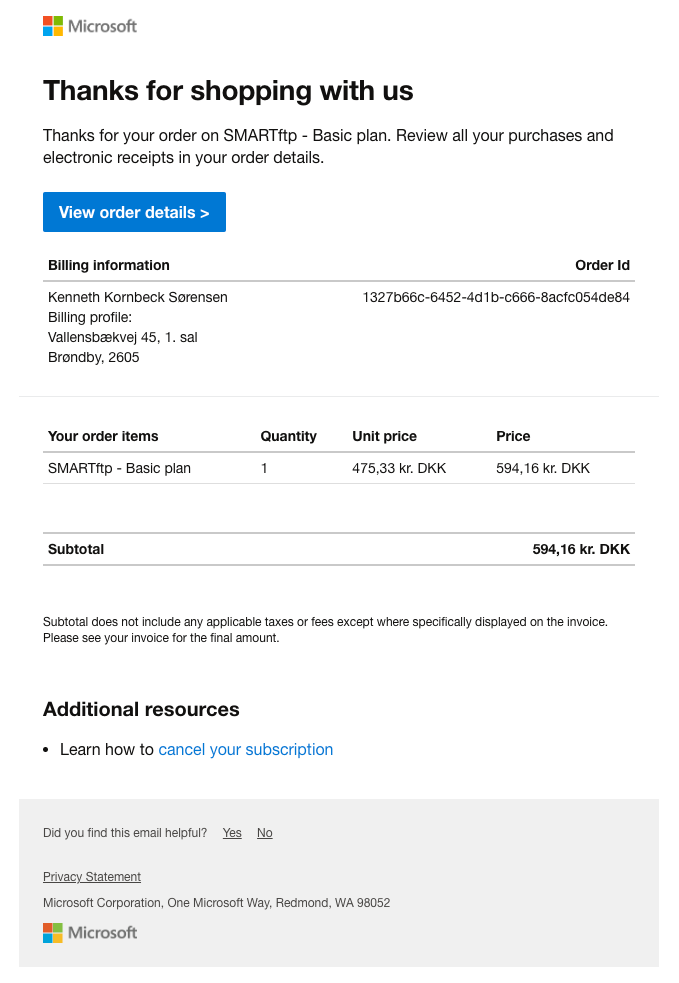679x983 pixels.
Task: Click the unit price 475,33 kr. DKK
Action: tap(399, 468)
